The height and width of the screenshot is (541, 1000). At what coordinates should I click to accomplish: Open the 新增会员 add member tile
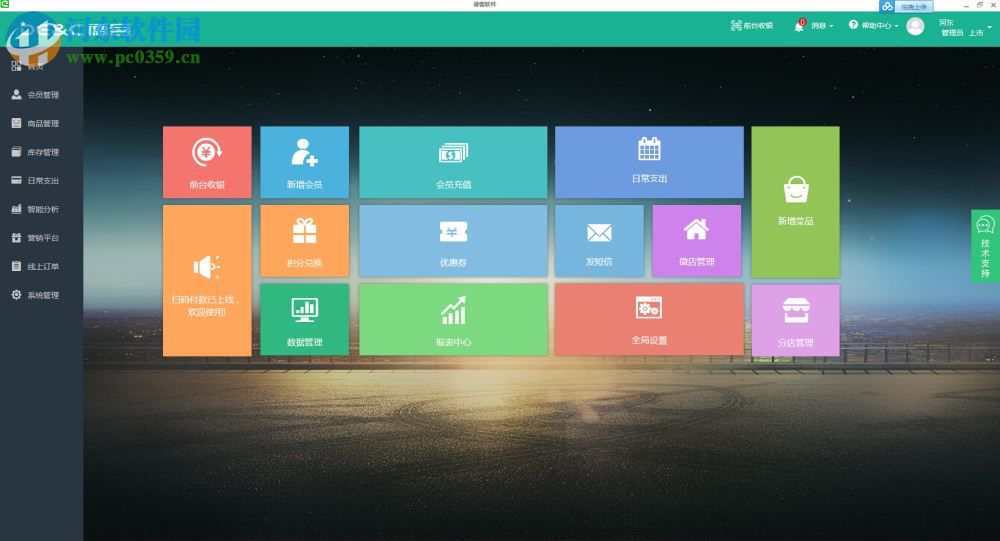tap(304, 162)
